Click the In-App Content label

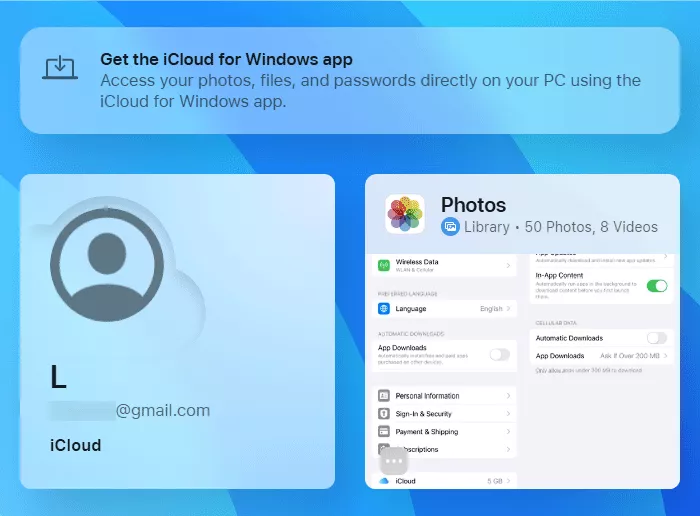click(559, 275)
